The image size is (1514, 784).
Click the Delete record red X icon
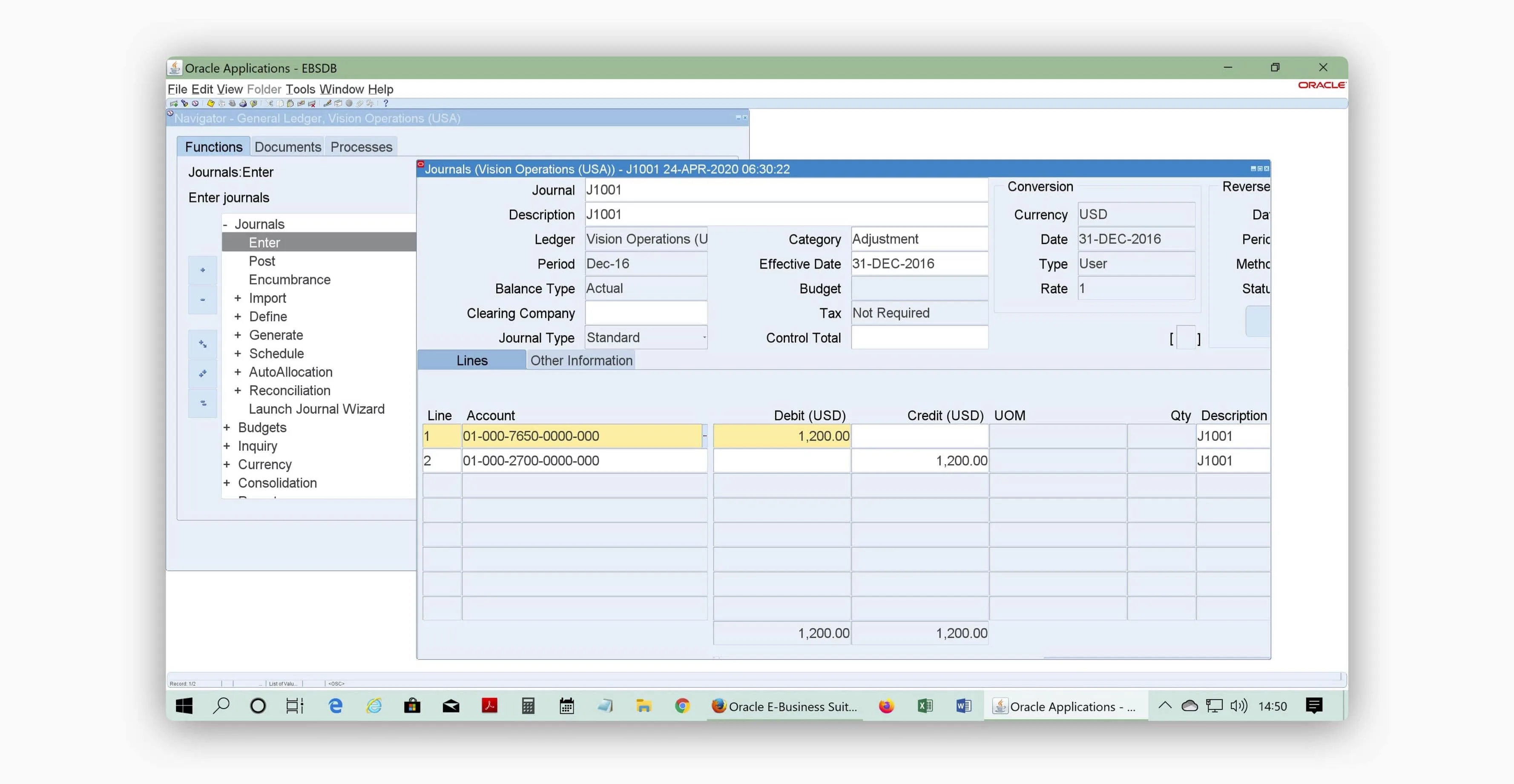click(x=311, y=103)
